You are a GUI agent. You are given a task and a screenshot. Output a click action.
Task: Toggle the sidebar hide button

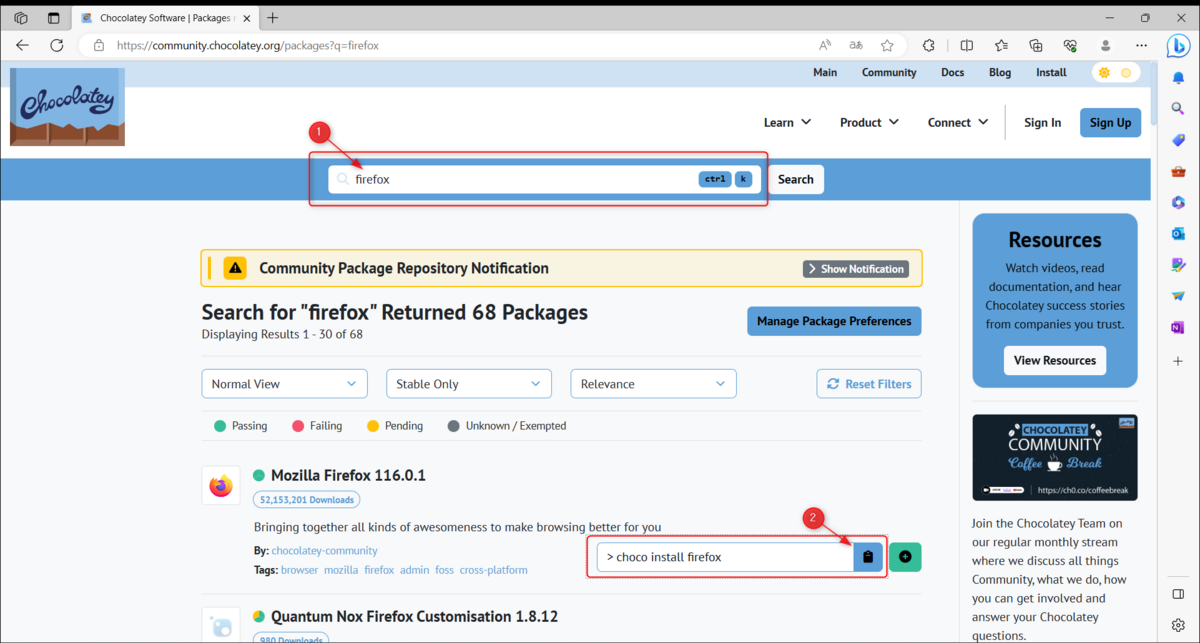[x=1178, y=594]
